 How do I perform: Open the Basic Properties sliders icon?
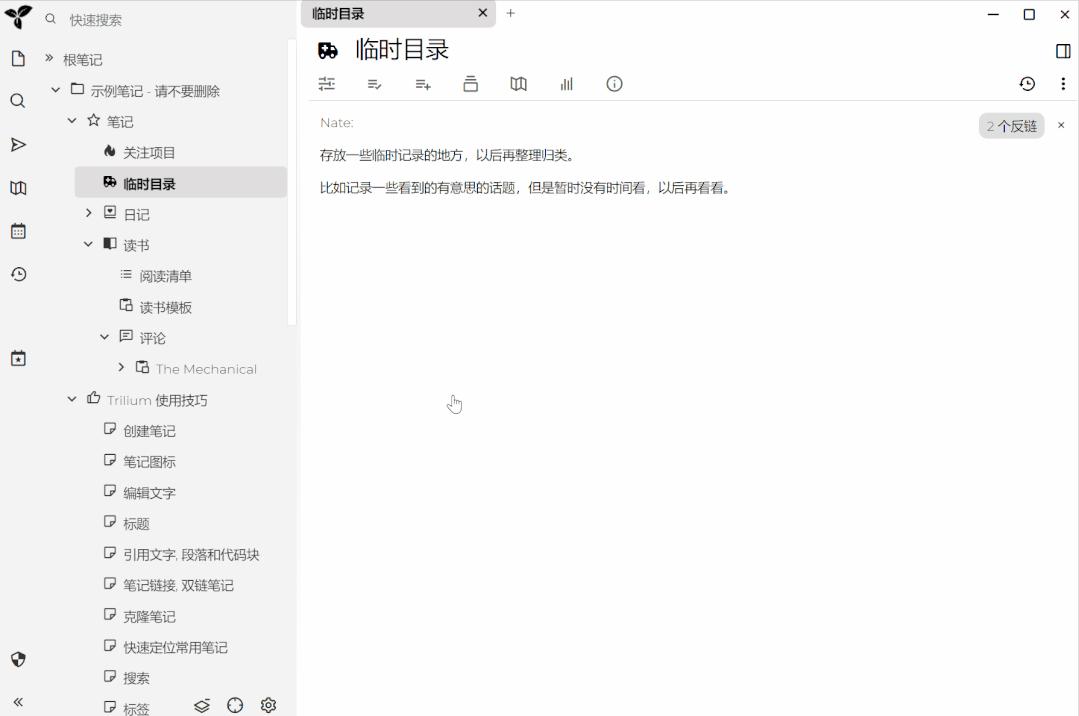tap(326, 84)
